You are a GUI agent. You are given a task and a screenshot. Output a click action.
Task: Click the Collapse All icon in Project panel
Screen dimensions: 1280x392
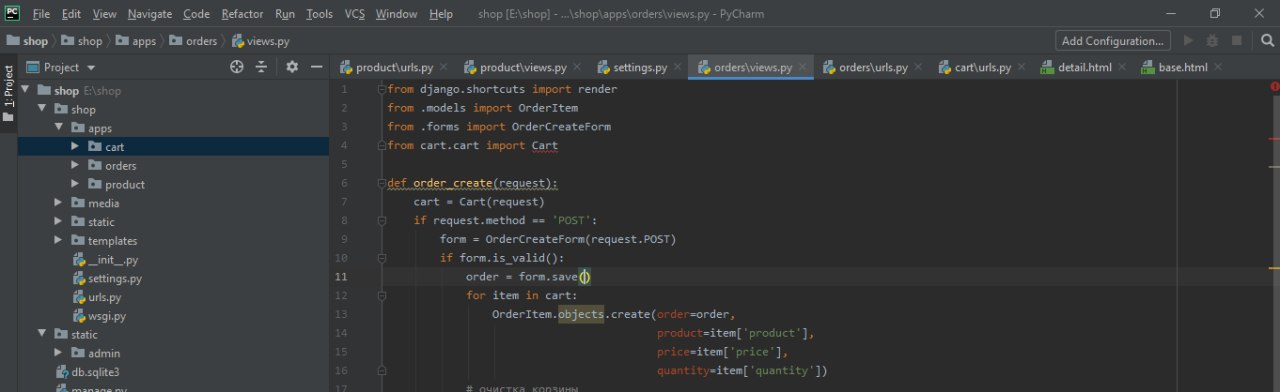click(262, 67)
